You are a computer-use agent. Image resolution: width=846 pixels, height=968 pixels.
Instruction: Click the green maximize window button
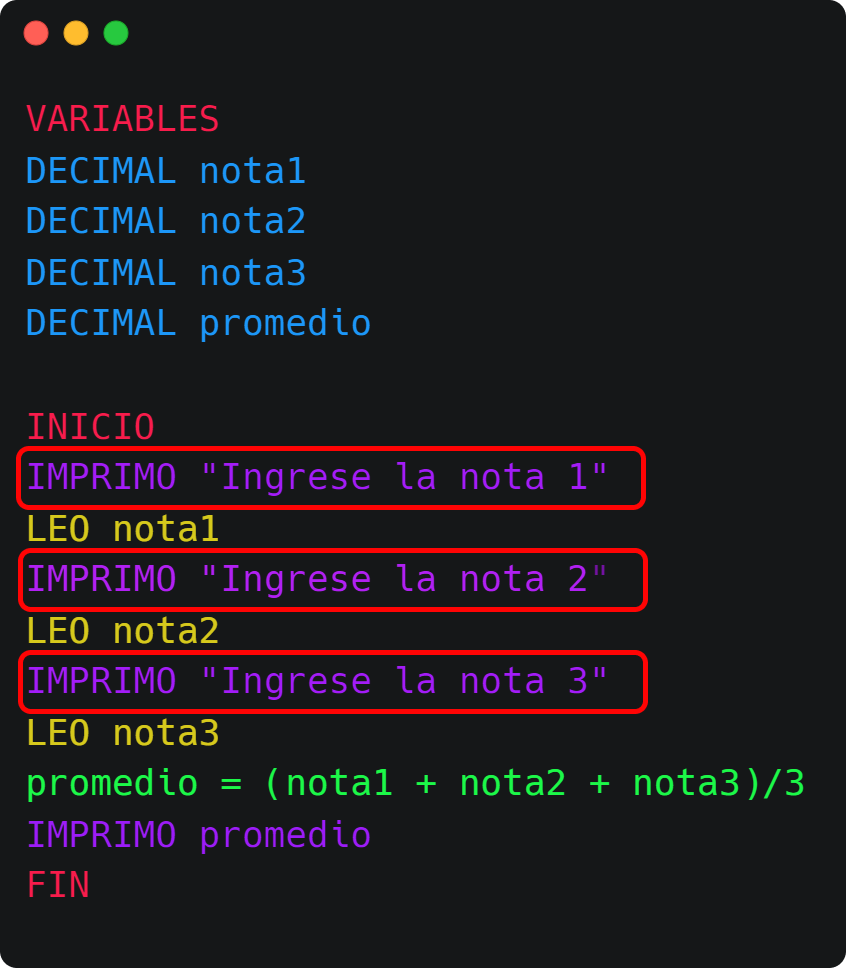click(116, 33)
